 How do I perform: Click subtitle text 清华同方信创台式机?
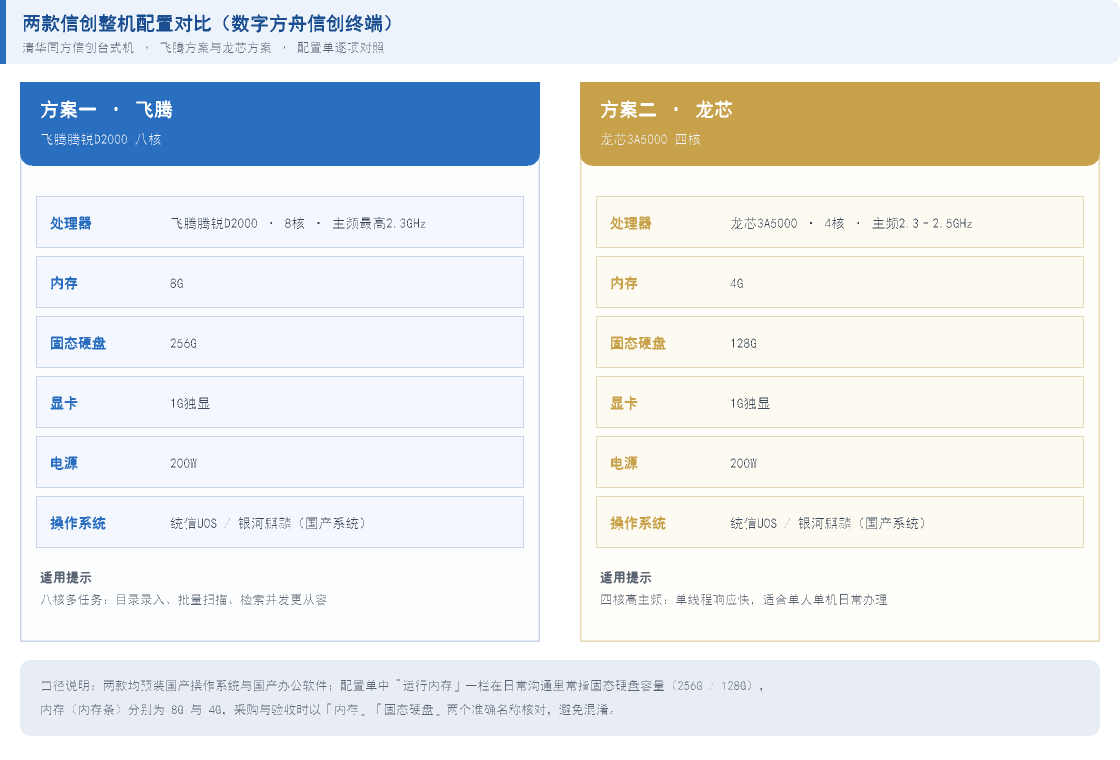point(79,48)
